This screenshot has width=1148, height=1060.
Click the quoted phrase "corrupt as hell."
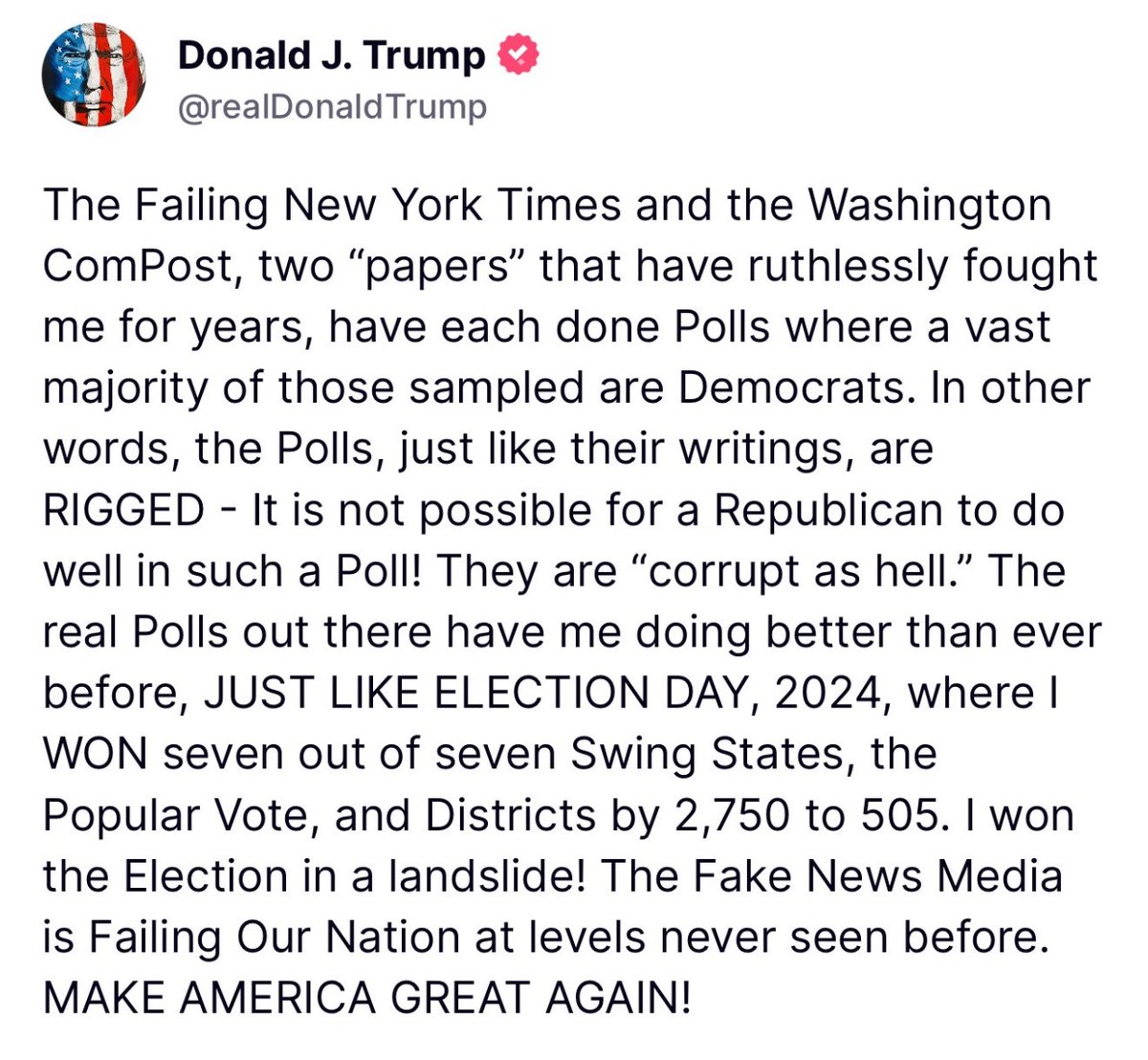812,571
